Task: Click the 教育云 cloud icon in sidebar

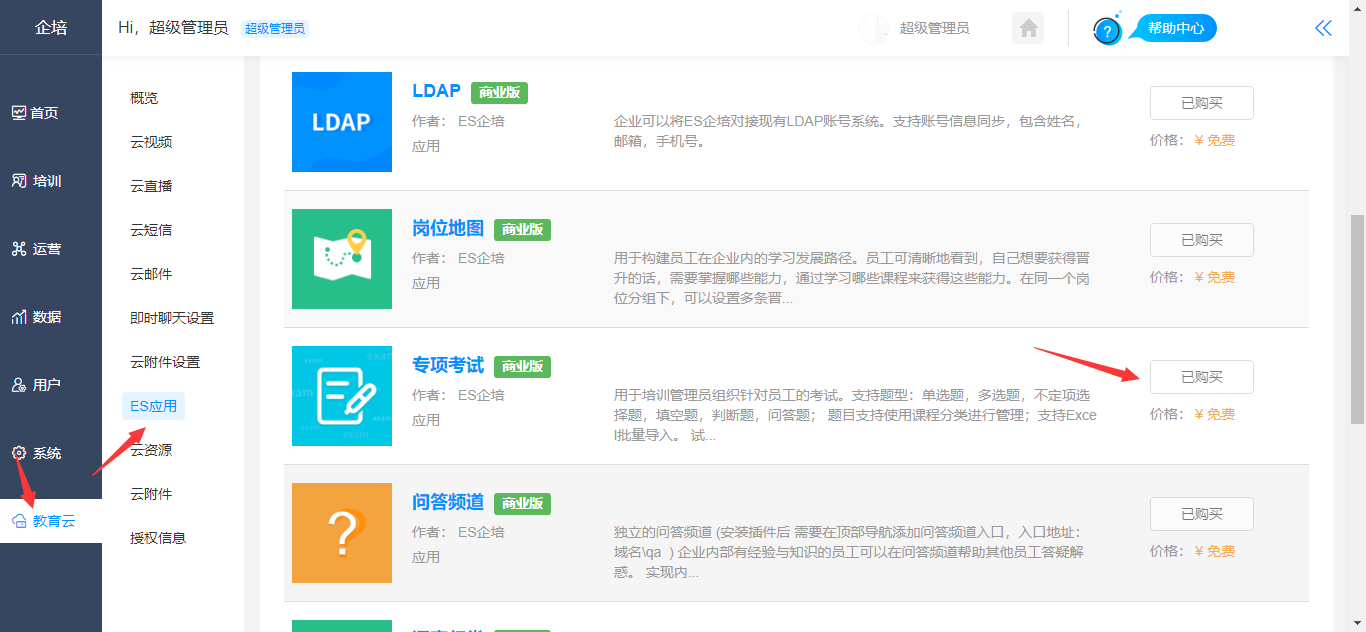Action: 19,521
